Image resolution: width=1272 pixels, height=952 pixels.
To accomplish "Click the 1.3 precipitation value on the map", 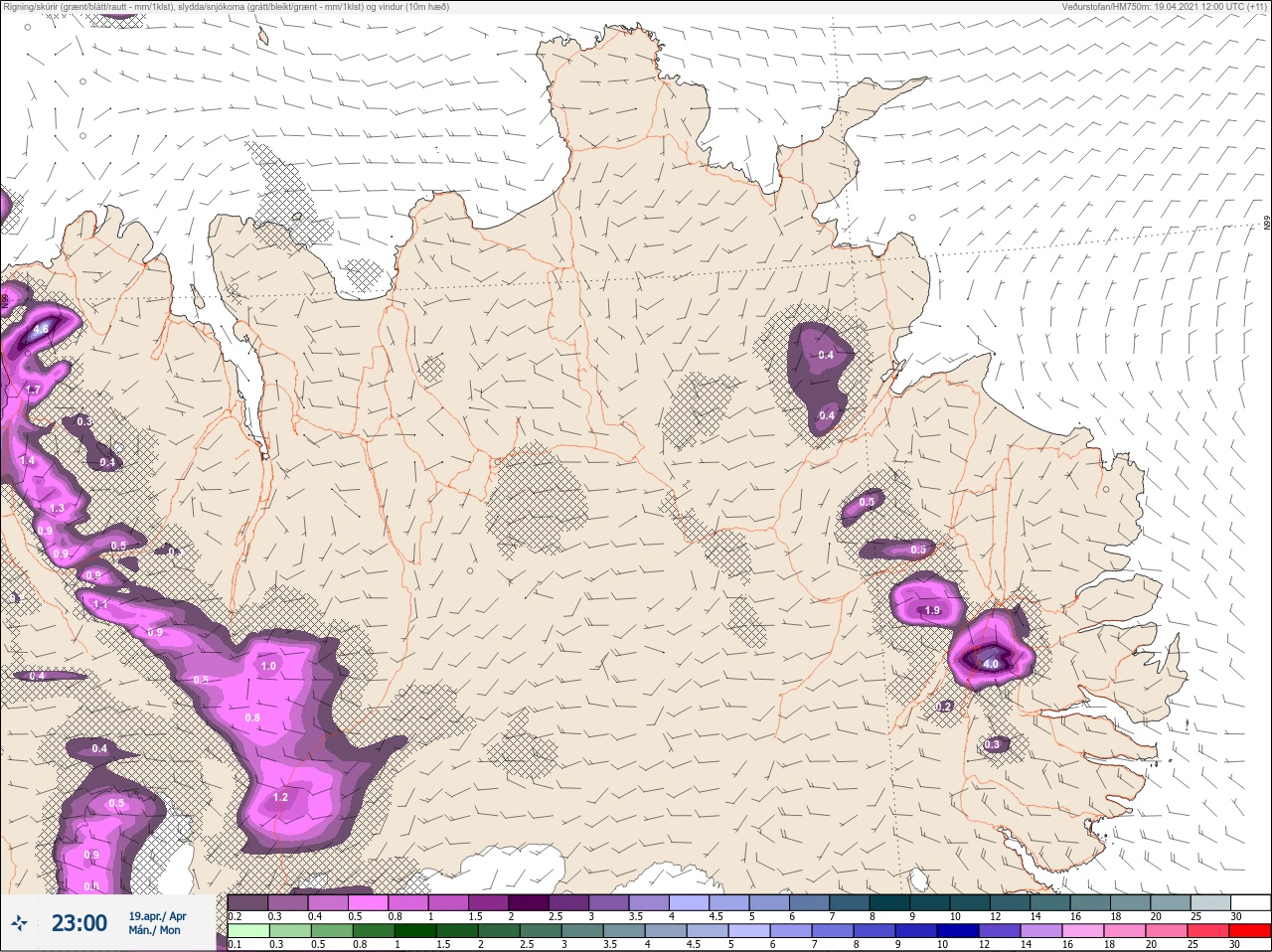I will 57,508.
